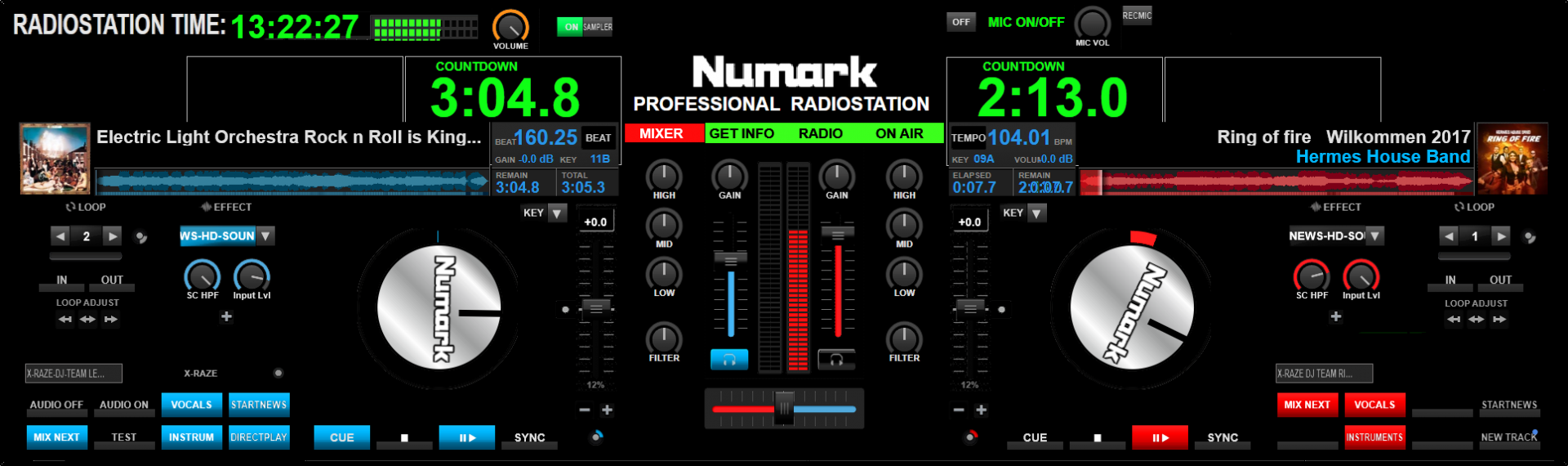Set left deck loop OUT point

click(x=112, y=280)
